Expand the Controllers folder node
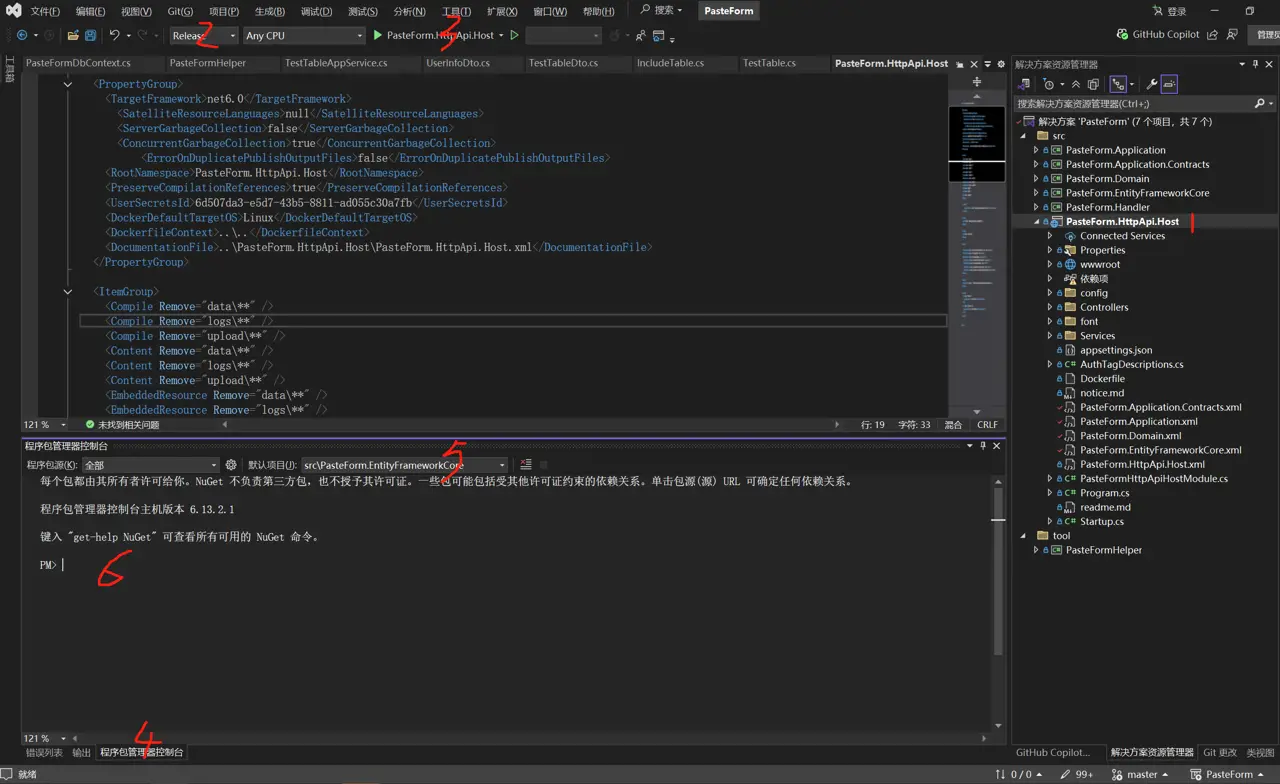The width and height of the screenshot is (1280, 784). point(1050,307)
